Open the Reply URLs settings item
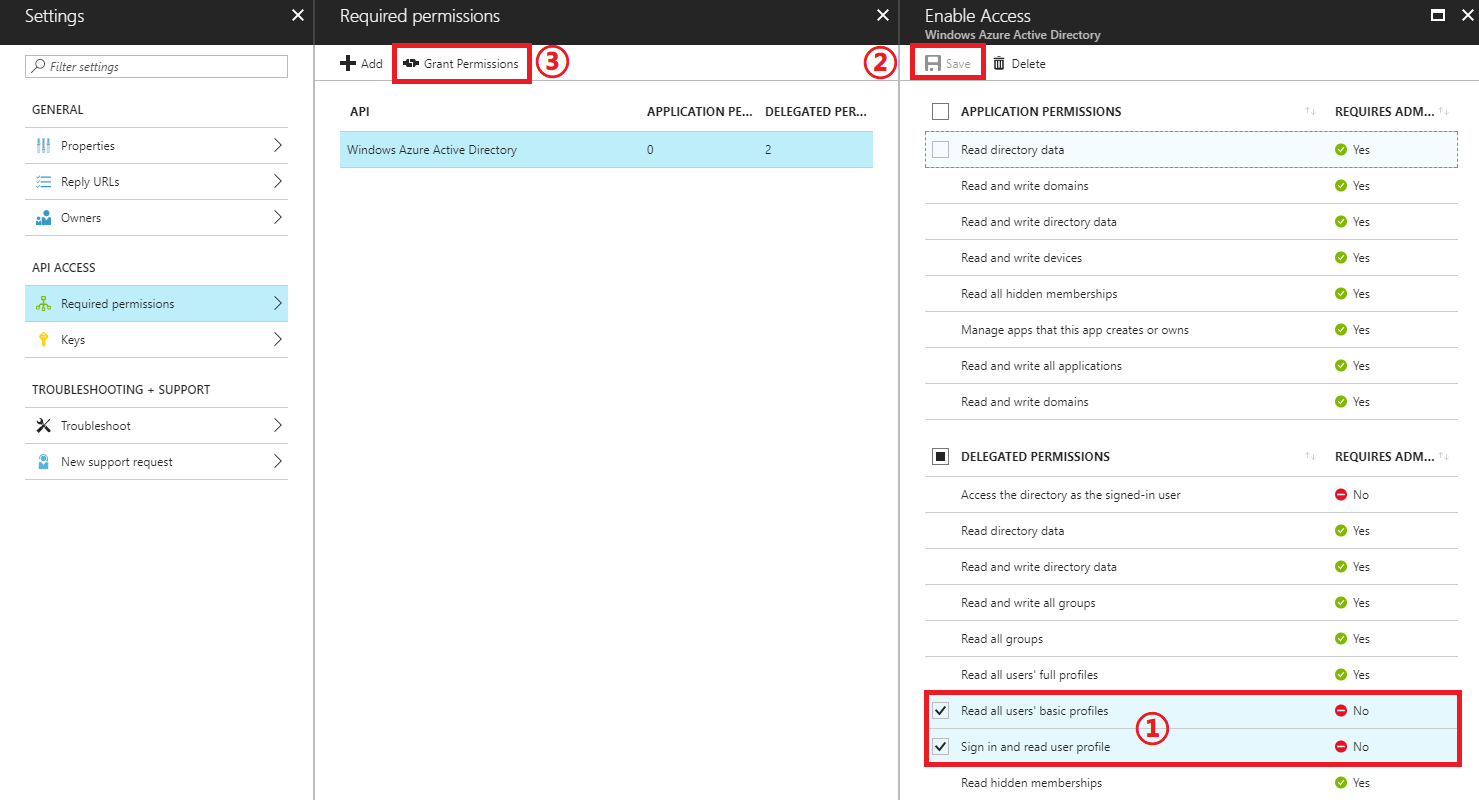The width and height of the screenshot is (1479, 800). 156,182
